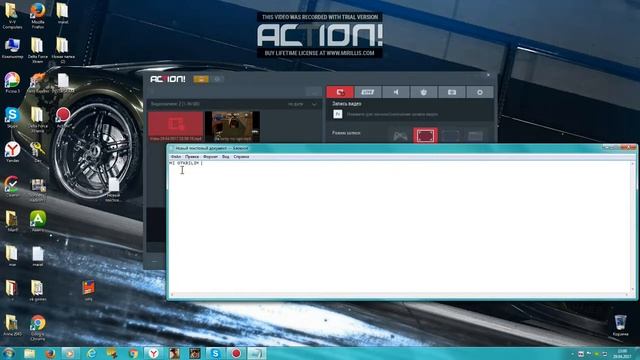Open the Файл menu in Notepad
Screen dimensions: 640x360
(x=176, y=157)
